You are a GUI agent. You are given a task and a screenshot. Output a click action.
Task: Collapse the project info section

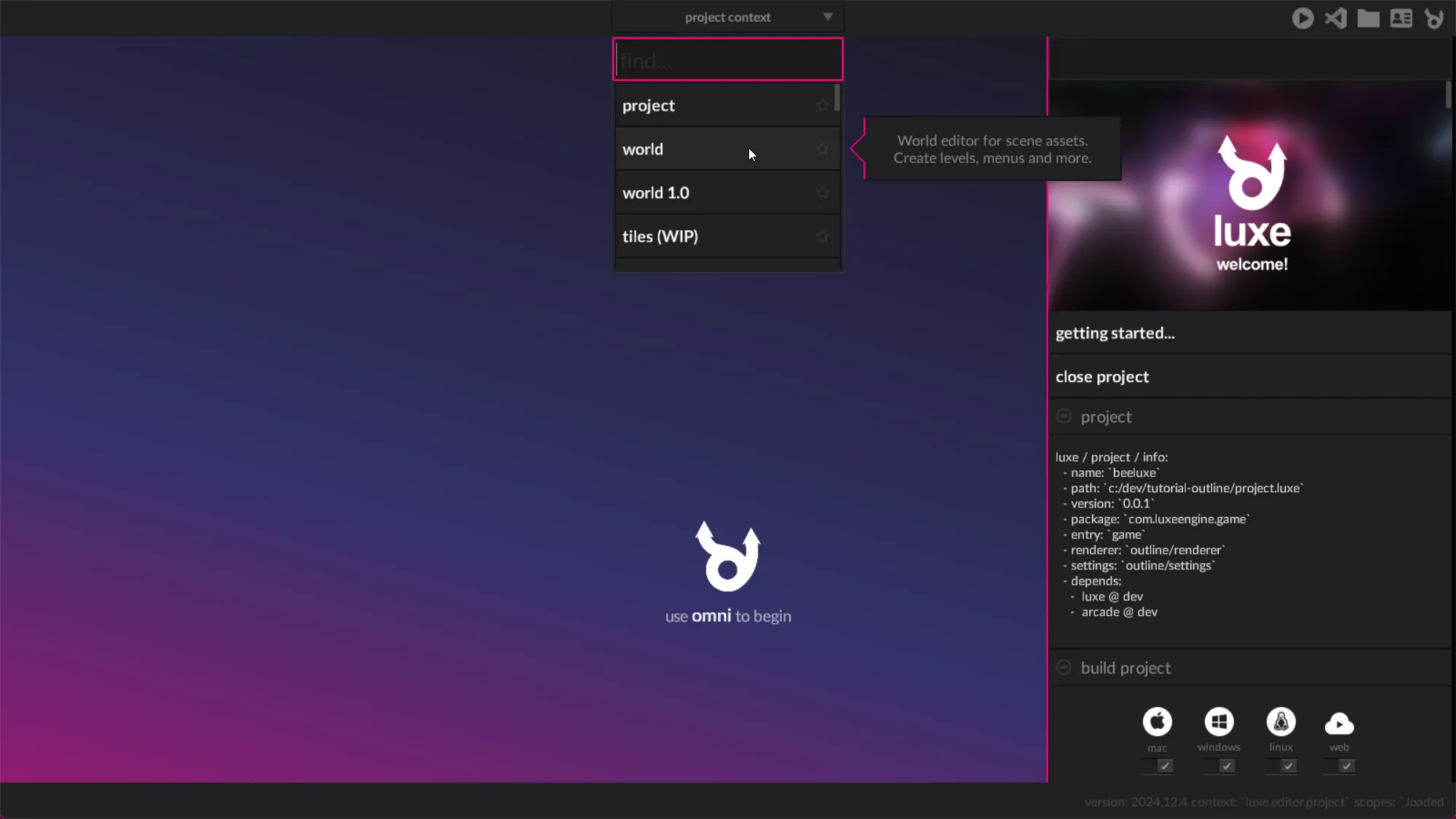click(x=1064, y=416)
